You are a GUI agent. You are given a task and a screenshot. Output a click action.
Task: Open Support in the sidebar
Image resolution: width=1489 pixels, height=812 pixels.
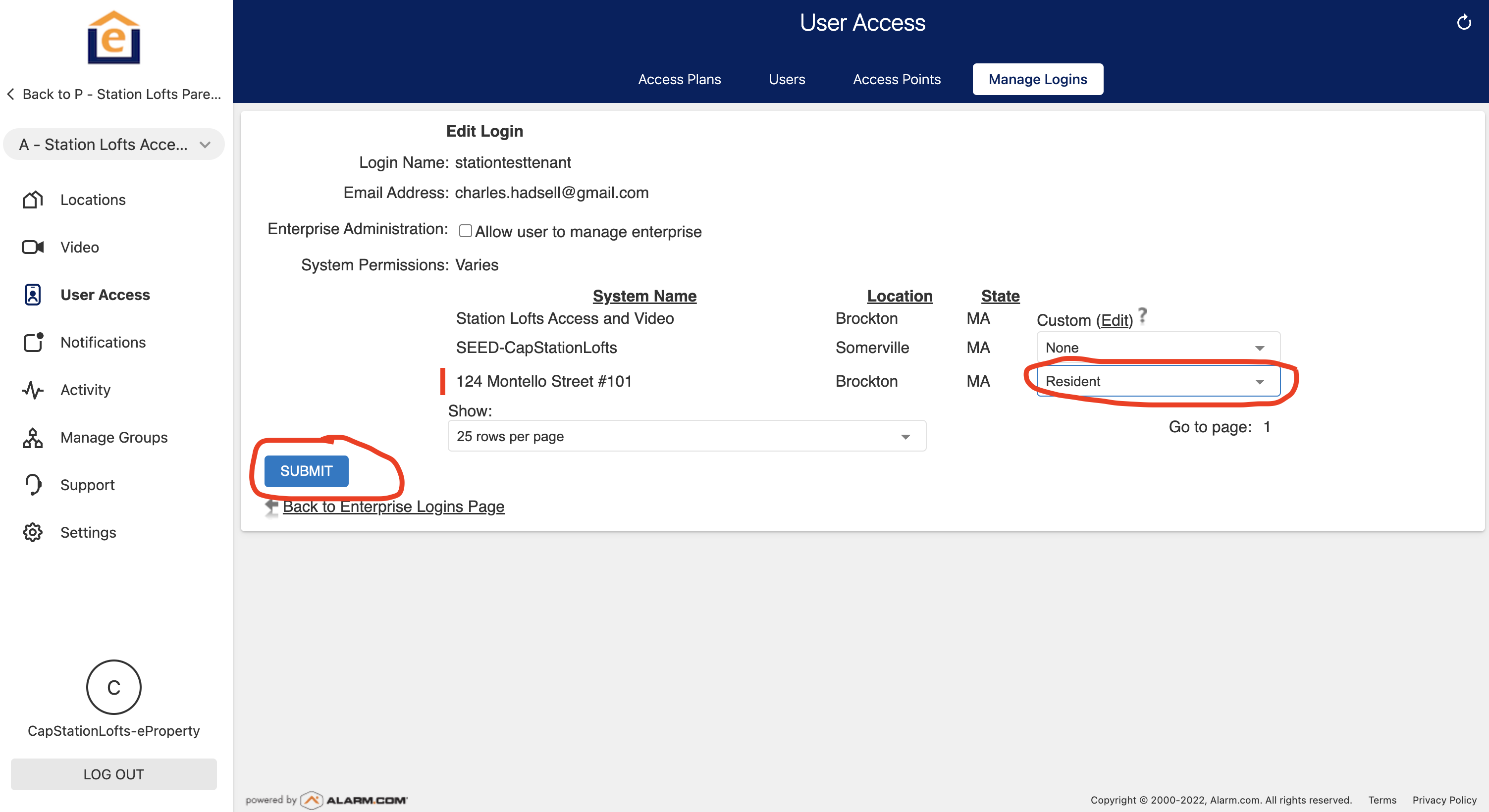(x=87, y=484)
